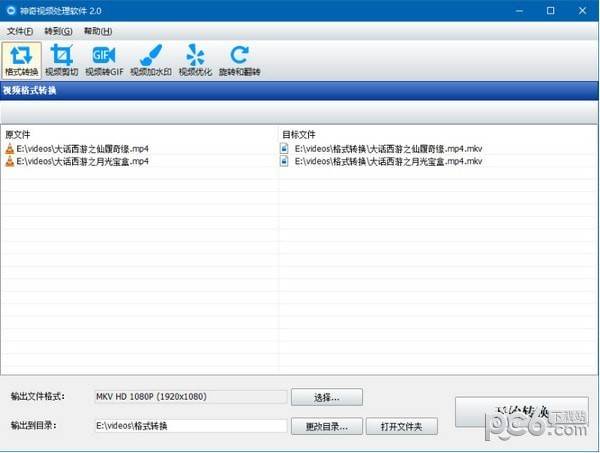
Task: Open the 旋转和翻转 rotate tool
Action: (x=239, y=60)
